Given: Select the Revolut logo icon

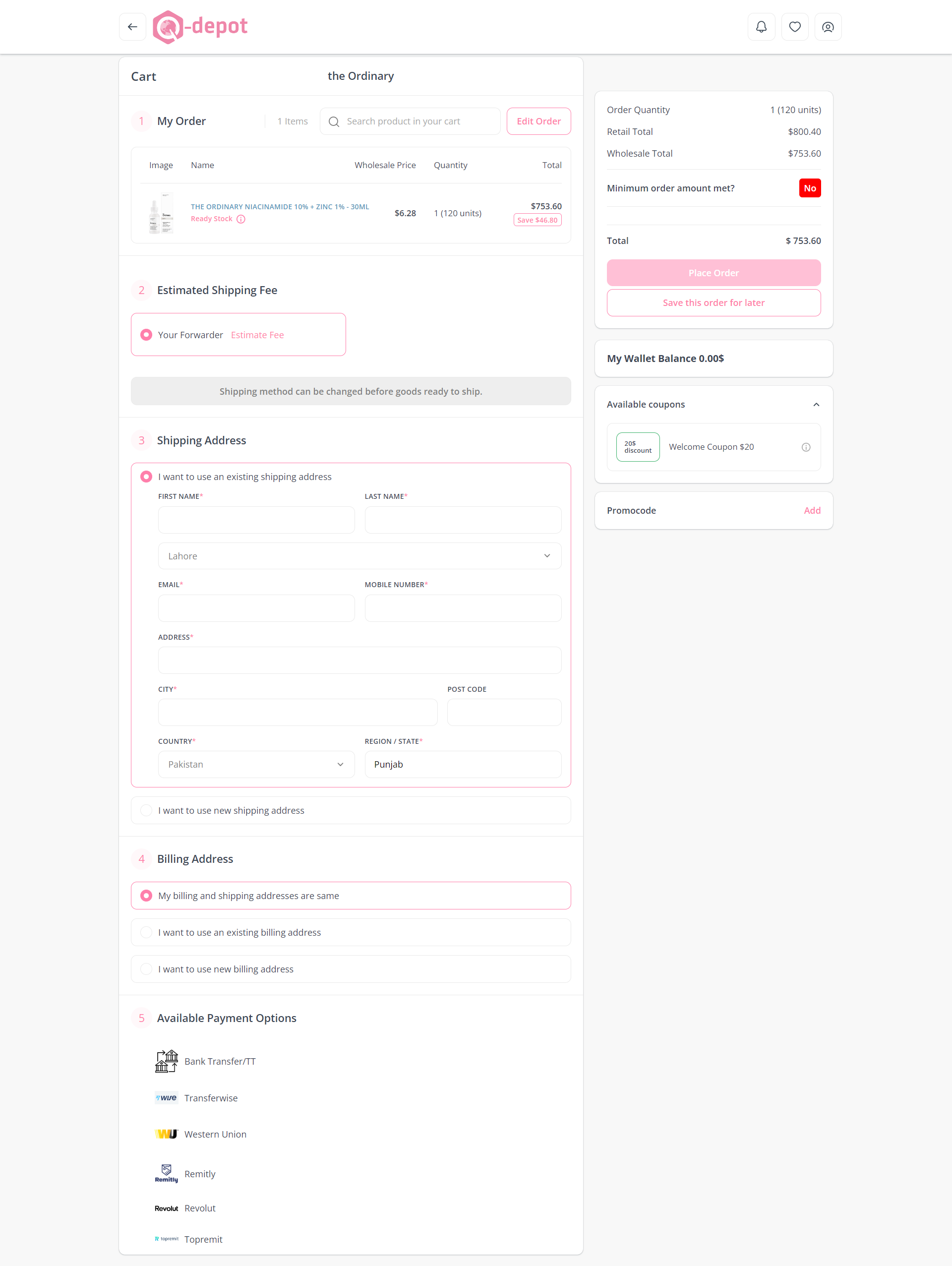Looking at the screenshot, I should click(x=166, y=1208).
